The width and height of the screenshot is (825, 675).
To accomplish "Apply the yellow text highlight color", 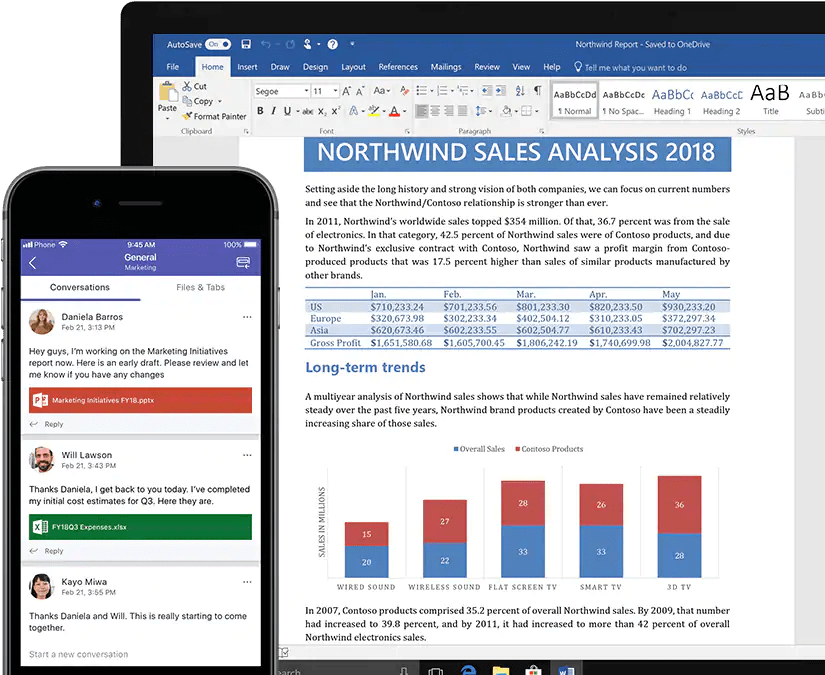I will [x=374, y=111].
